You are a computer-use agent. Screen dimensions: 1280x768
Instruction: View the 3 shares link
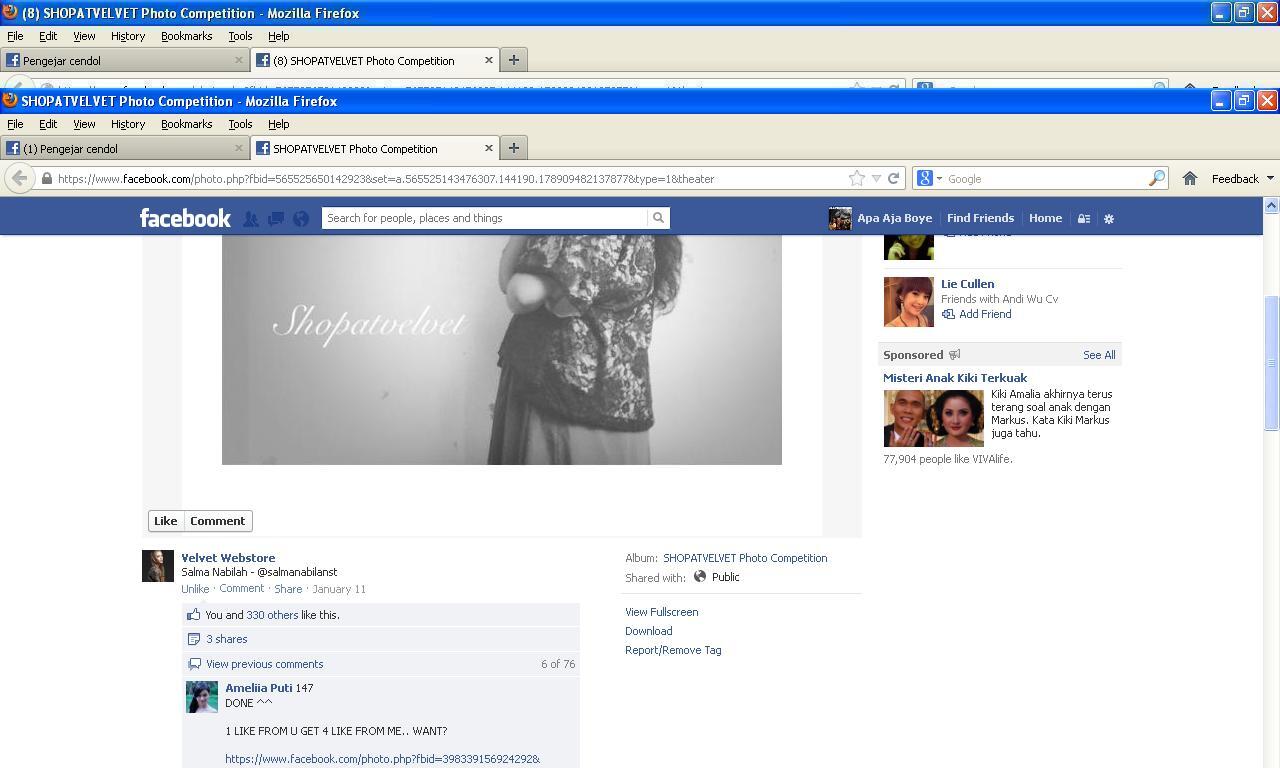click(227, 639)
